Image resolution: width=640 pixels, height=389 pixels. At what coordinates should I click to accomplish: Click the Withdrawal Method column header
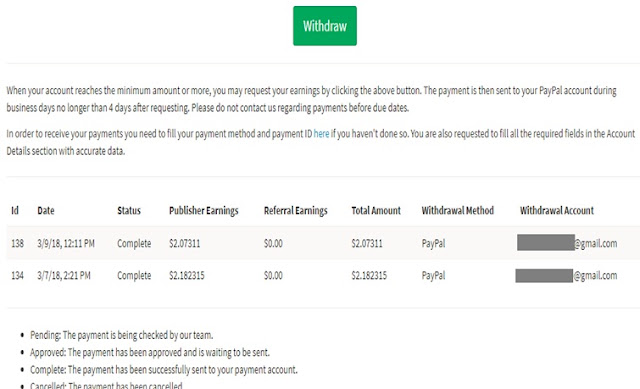458,211
